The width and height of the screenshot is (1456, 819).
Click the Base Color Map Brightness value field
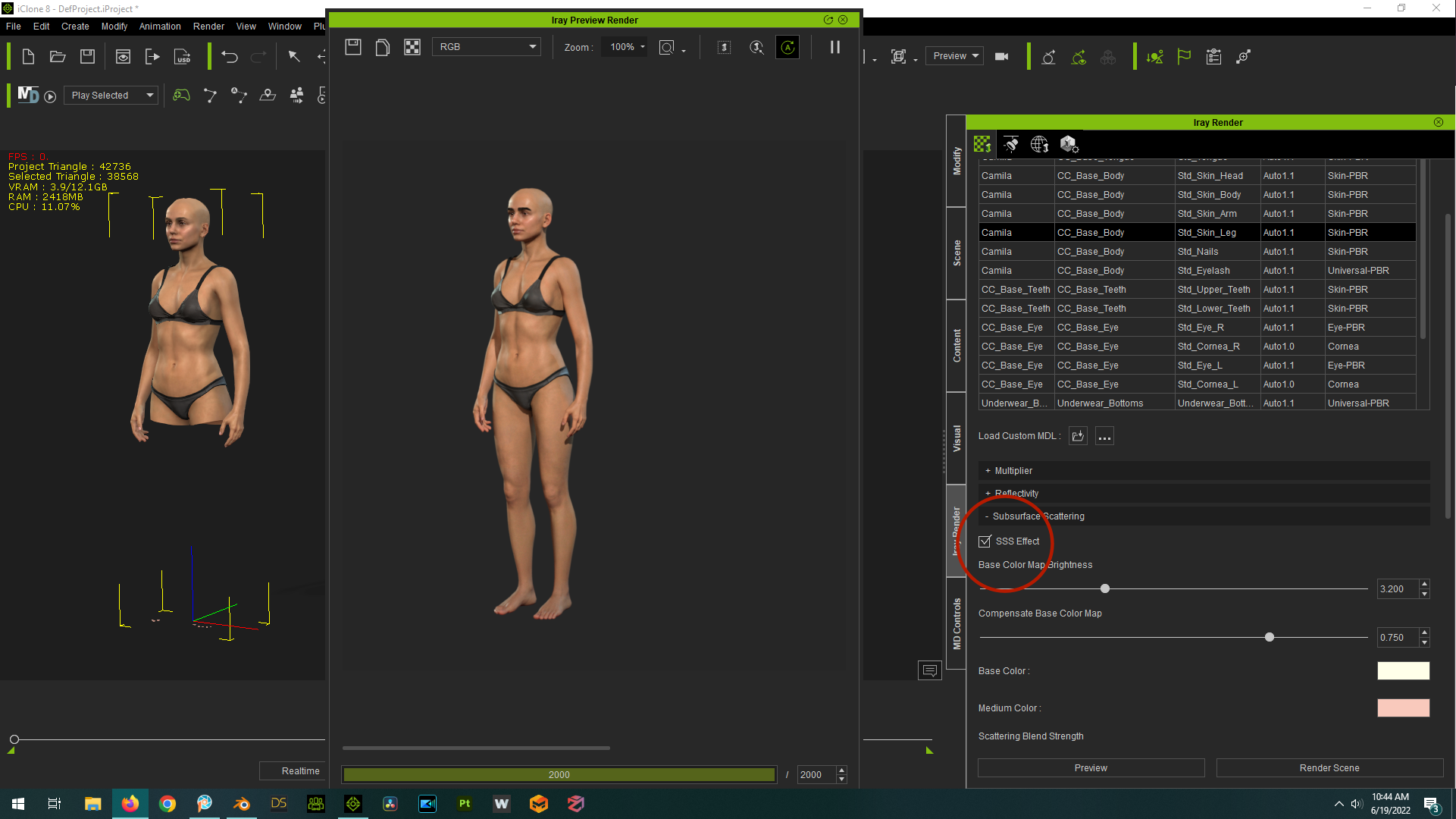pyautogui.click(x=1398, y=589)
